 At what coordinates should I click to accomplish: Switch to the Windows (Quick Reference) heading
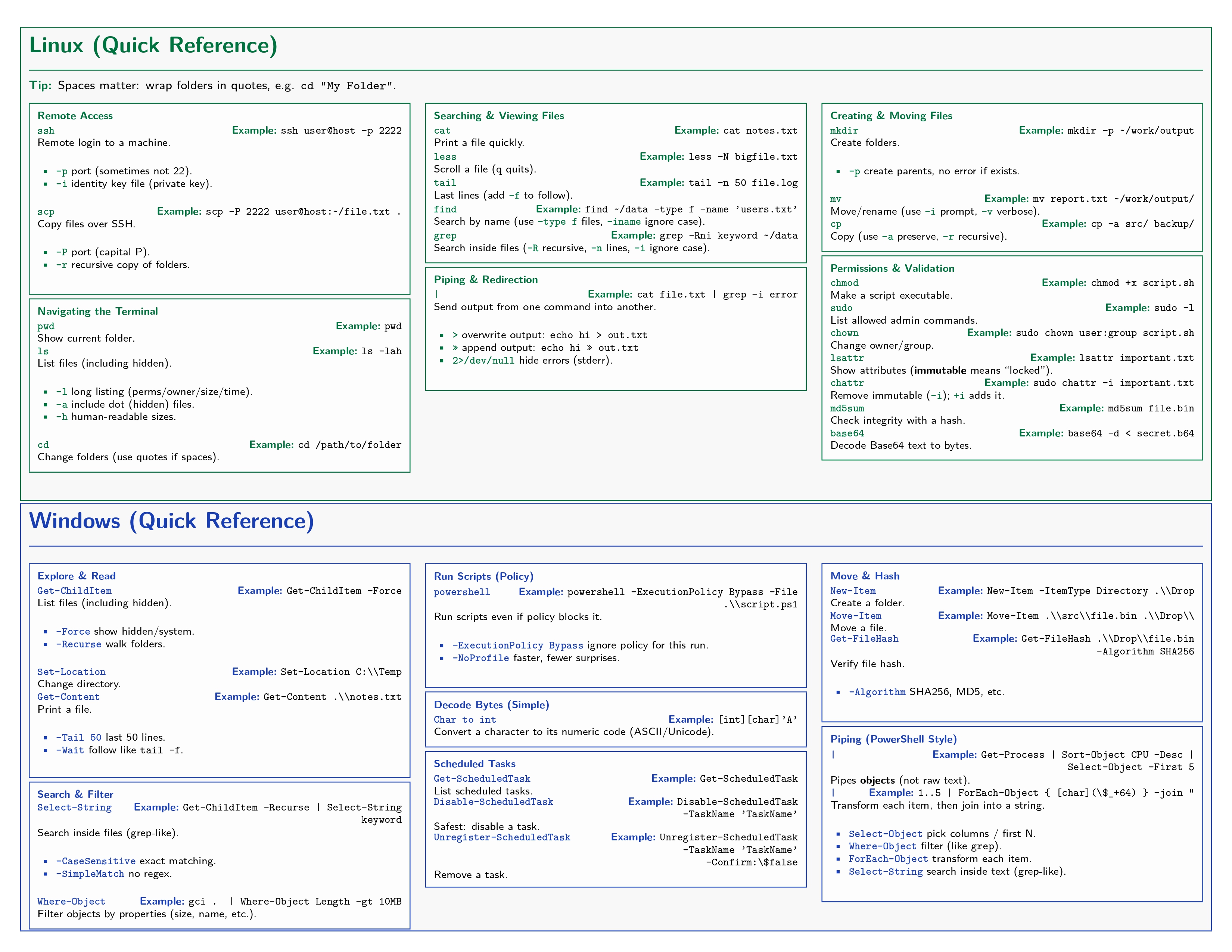coord(172,522)
